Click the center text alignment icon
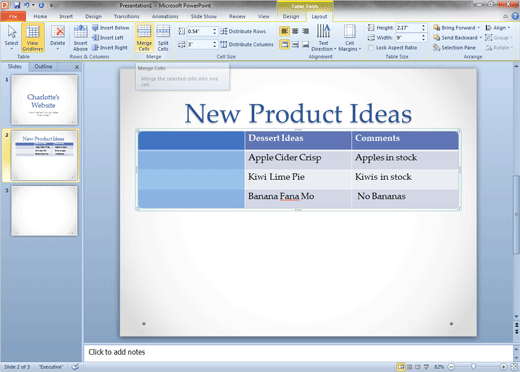Image resolution: width=520 pixels, height=372 pixels. [295, 31]
